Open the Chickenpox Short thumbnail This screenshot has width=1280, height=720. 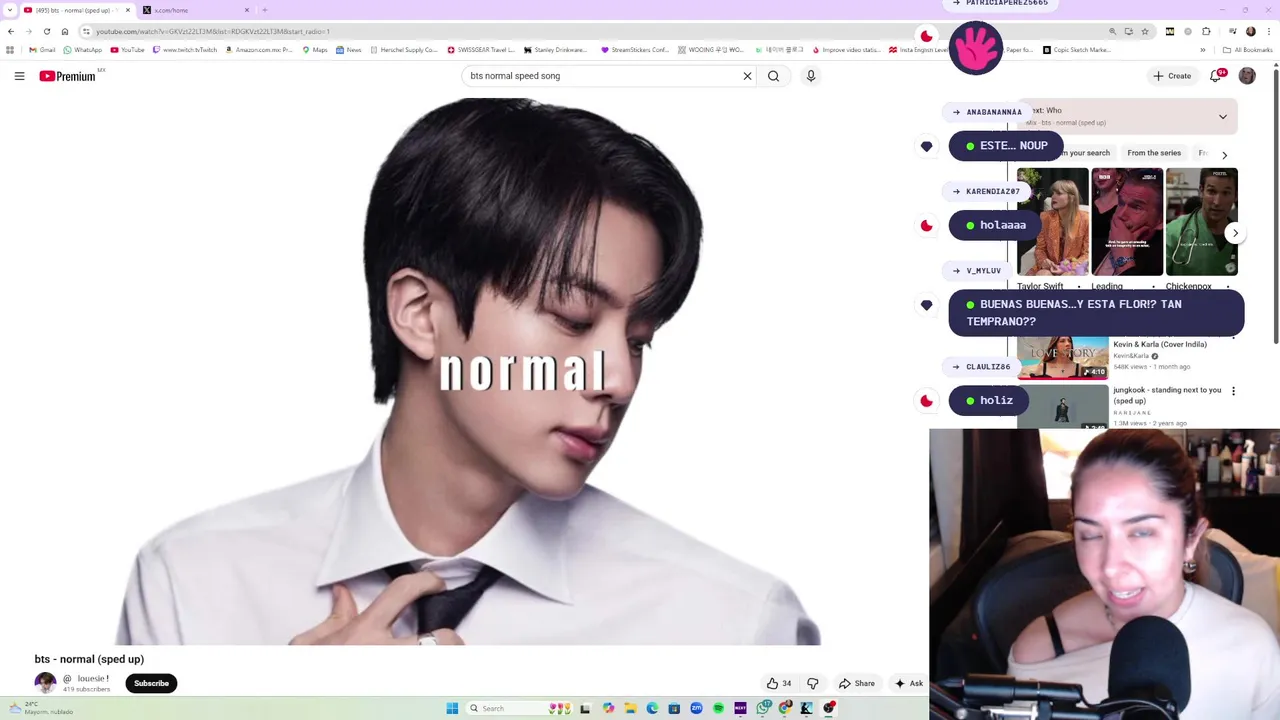tap(1201, 222)
